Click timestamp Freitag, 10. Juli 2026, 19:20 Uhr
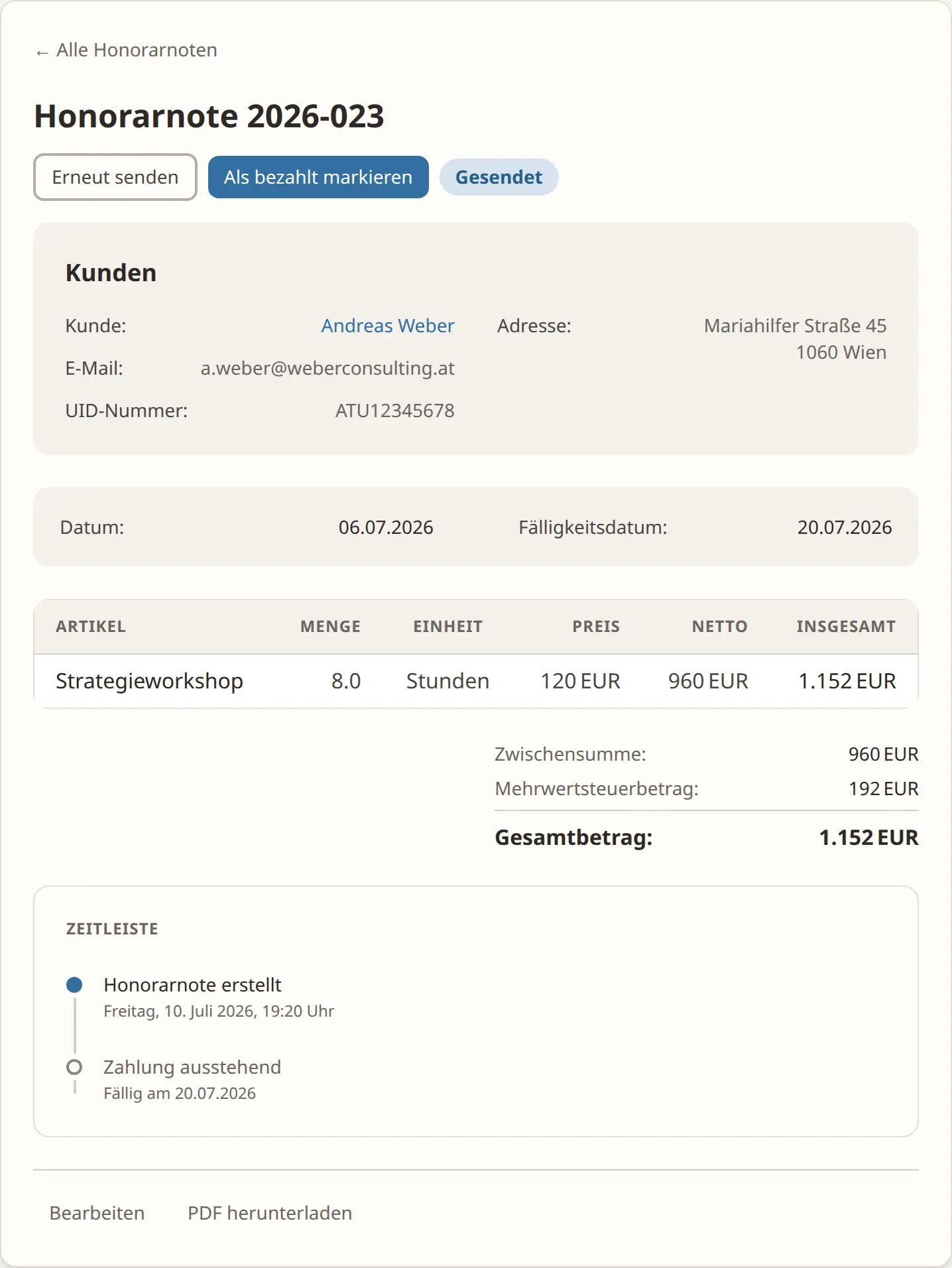The image size is (952, 1268). click(x=219, y=1011)
